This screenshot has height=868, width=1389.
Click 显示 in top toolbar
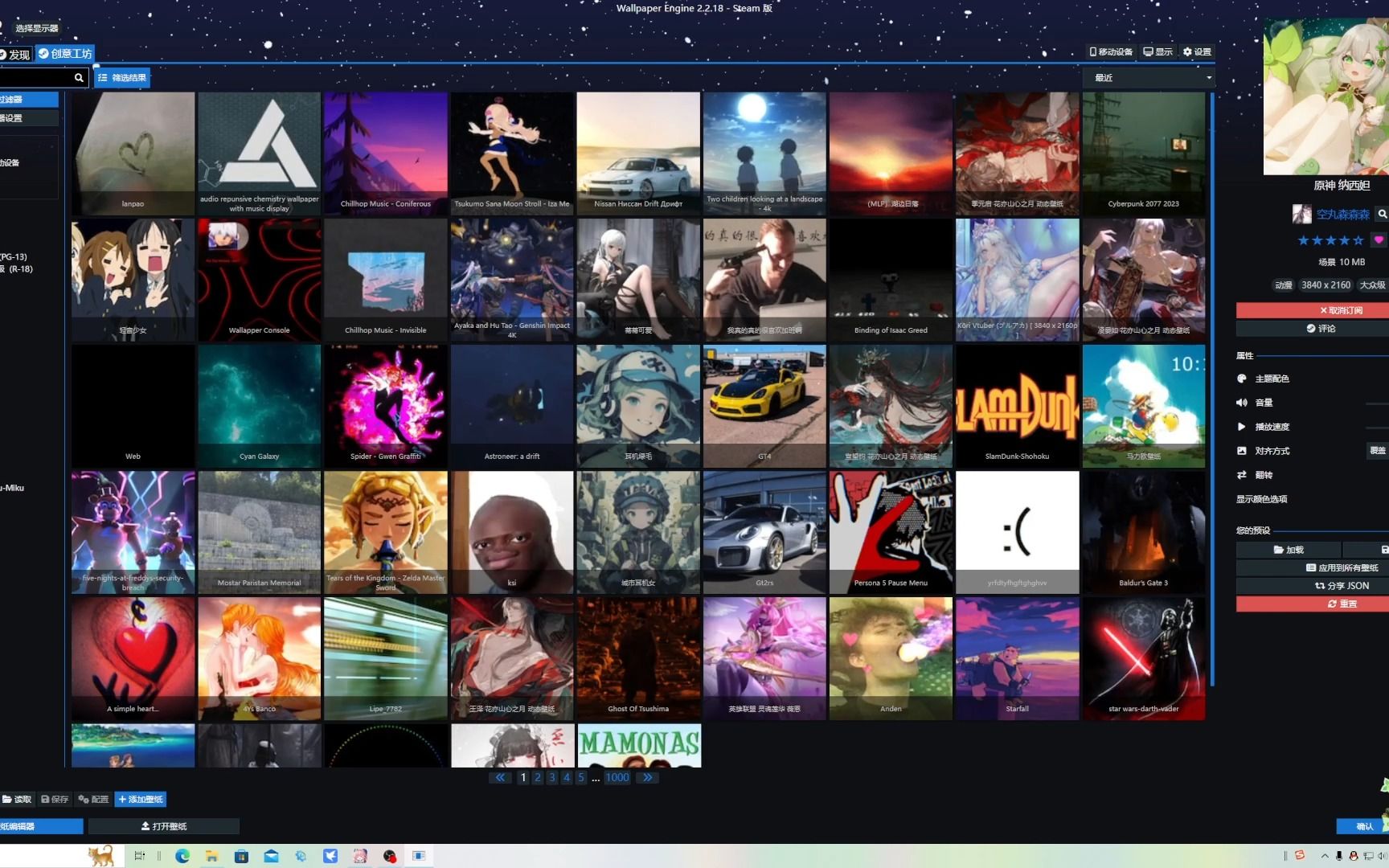1158,51
